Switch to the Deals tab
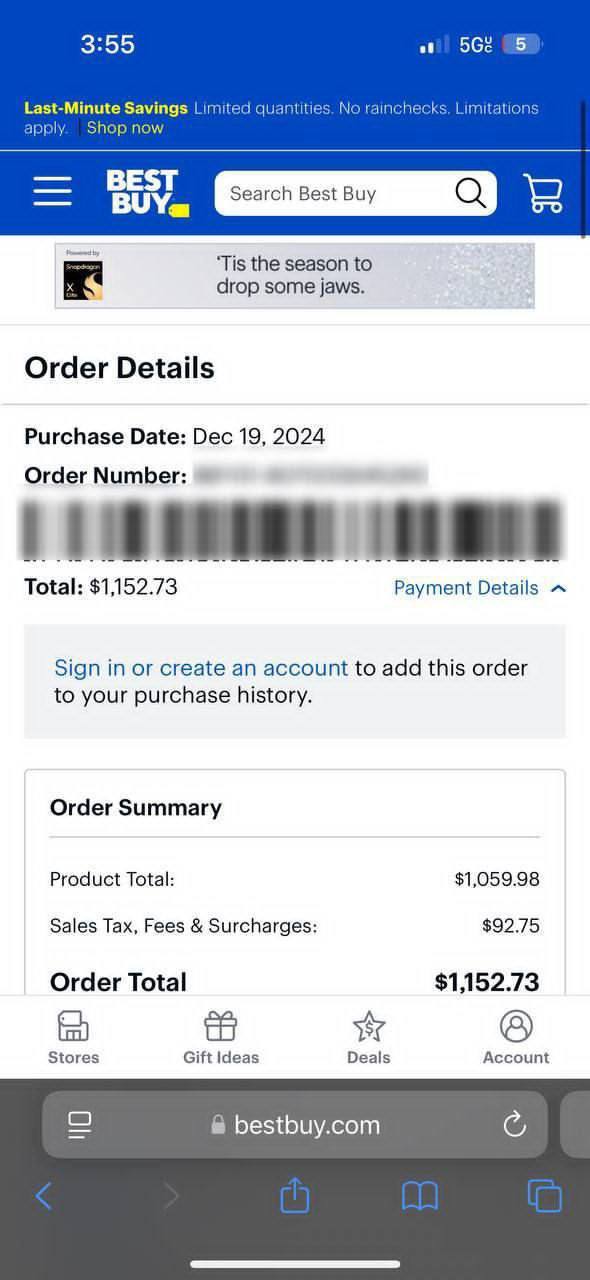Viewport: 590px width, 1280px height. tap(368, 1037)
